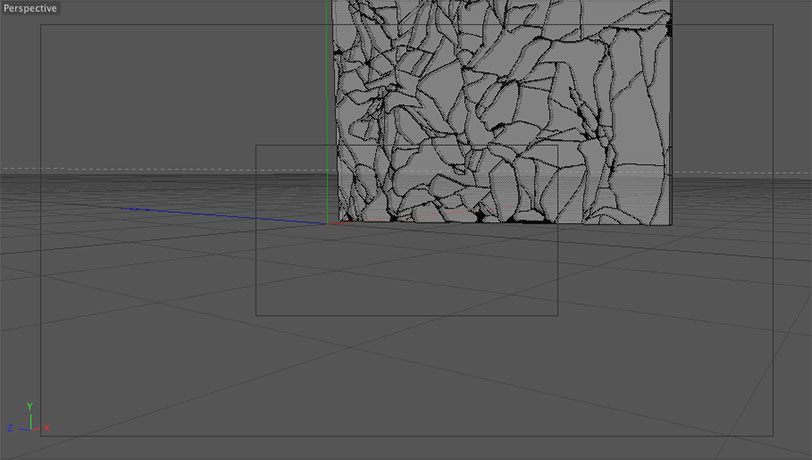The height and width of the screenshot is (460, 812).
Task: Select the fractured wall object
Action: point(503,112)
